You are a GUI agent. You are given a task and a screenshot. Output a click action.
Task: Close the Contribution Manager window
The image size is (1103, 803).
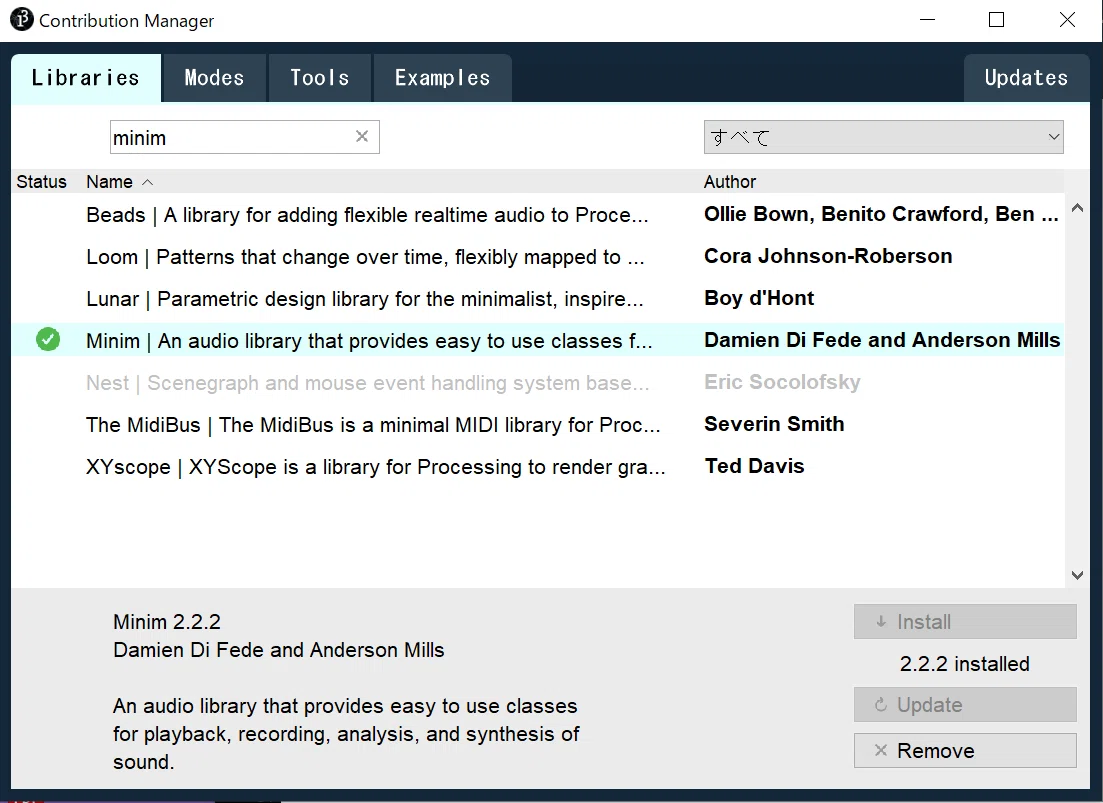tap(1067, 20)
